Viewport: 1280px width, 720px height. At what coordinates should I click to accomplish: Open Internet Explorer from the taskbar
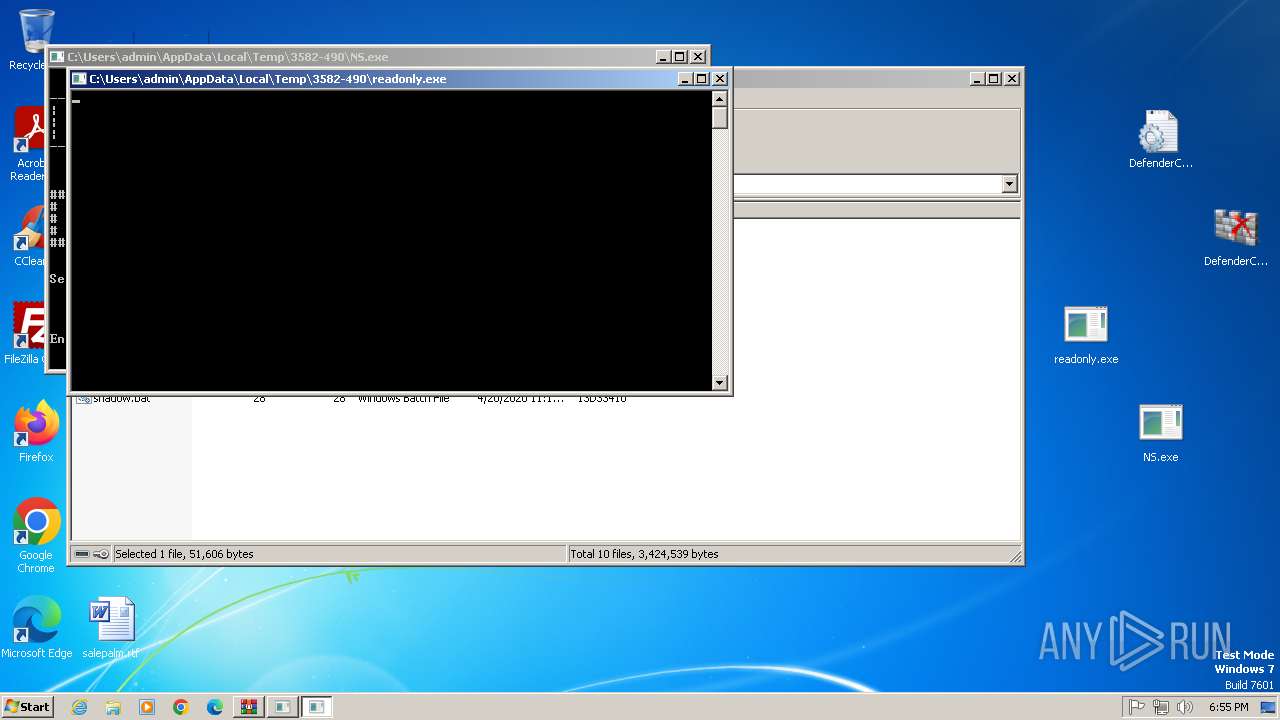point(79,707)
